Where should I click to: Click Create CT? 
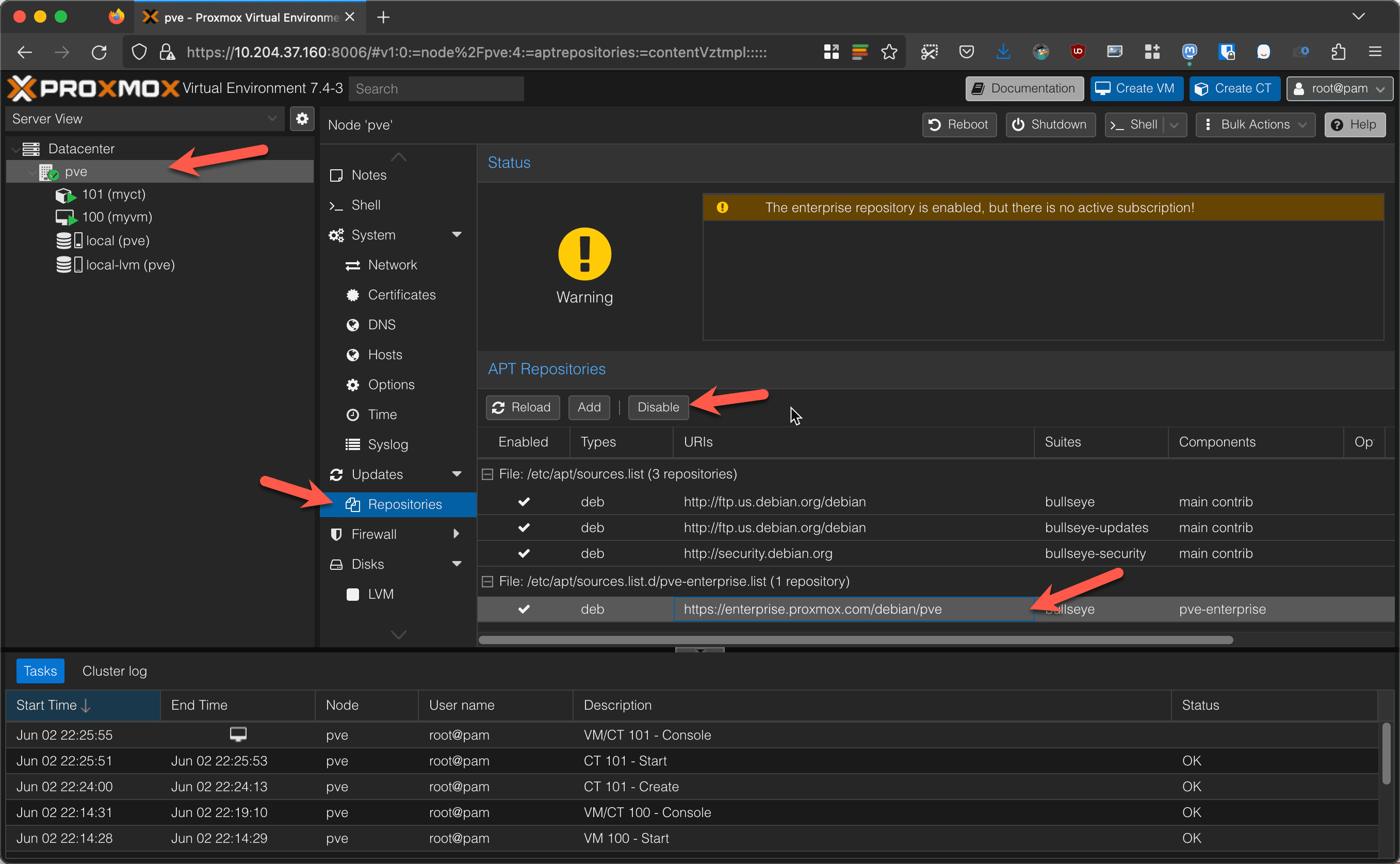point(1234,89)
